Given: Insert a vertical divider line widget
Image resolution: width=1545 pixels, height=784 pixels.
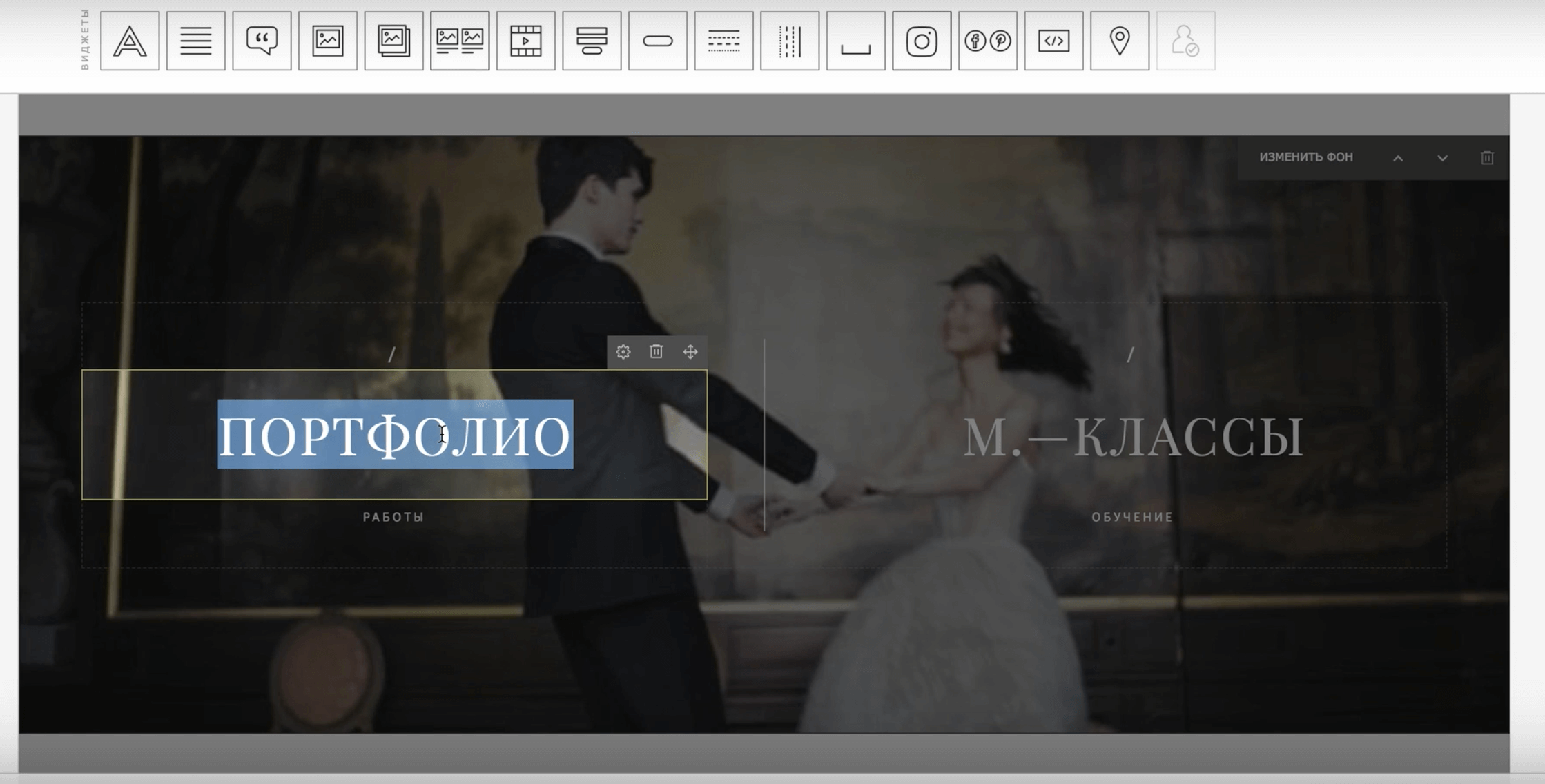Looking at the screenshot, I should pos(789,41).
